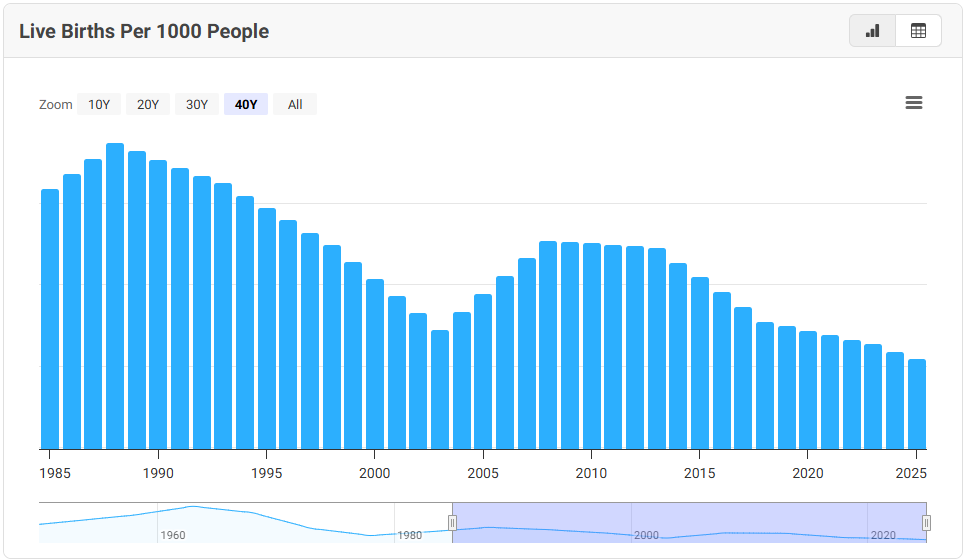Click the left navigator range handle
Image resolution: width=966 pixels, height=559 pixels.
pyautogui.click(x=452, y=523)
